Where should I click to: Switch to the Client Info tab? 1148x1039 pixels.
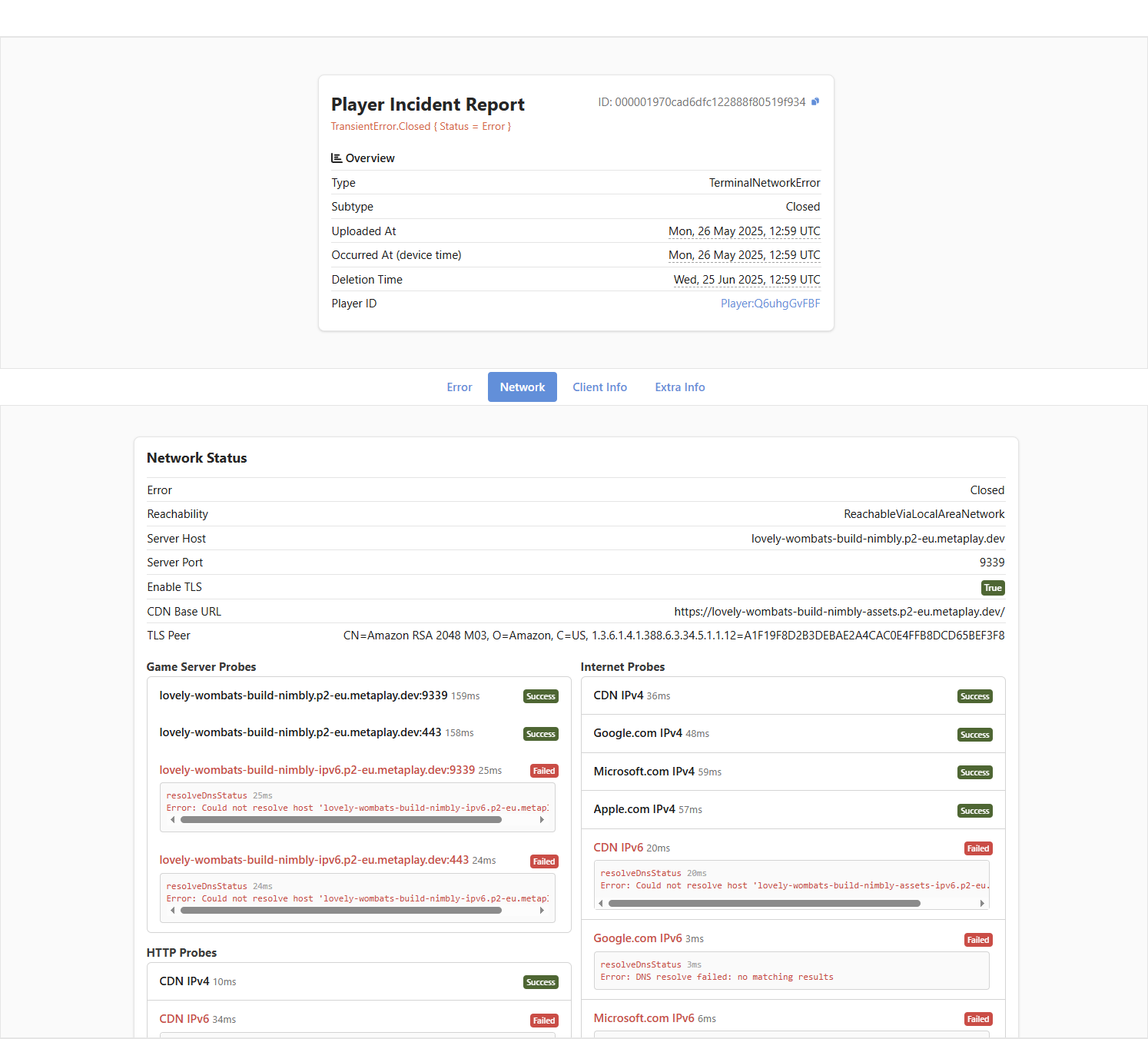tap(599, 387)
